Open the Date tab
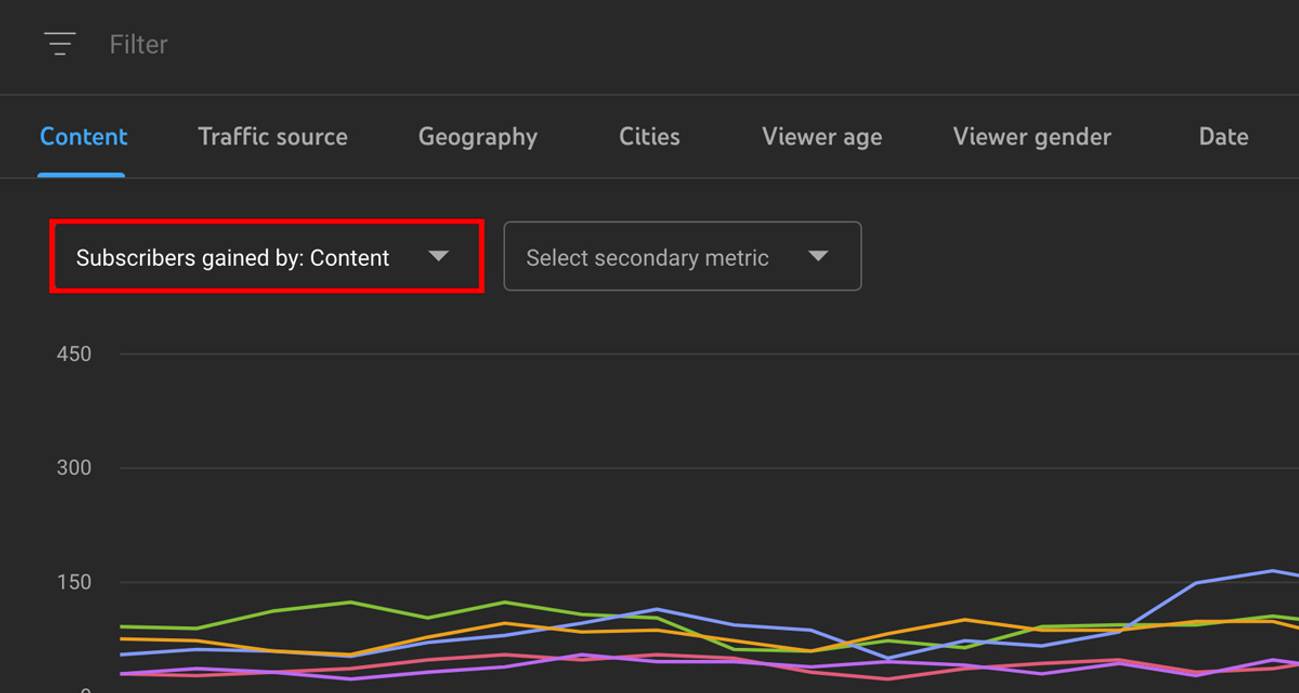Viewport: 1299px width, 693px height. (x=1222, y=136)
